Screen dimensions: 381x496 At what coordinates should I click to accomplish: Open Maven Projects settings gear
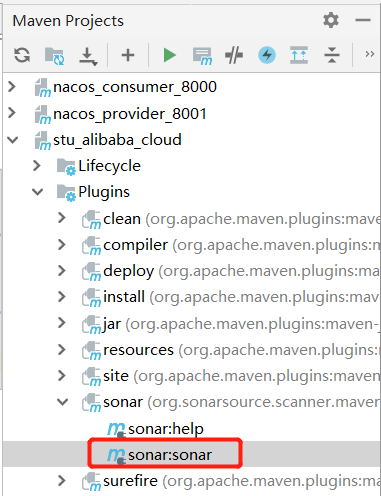(331, 20)
